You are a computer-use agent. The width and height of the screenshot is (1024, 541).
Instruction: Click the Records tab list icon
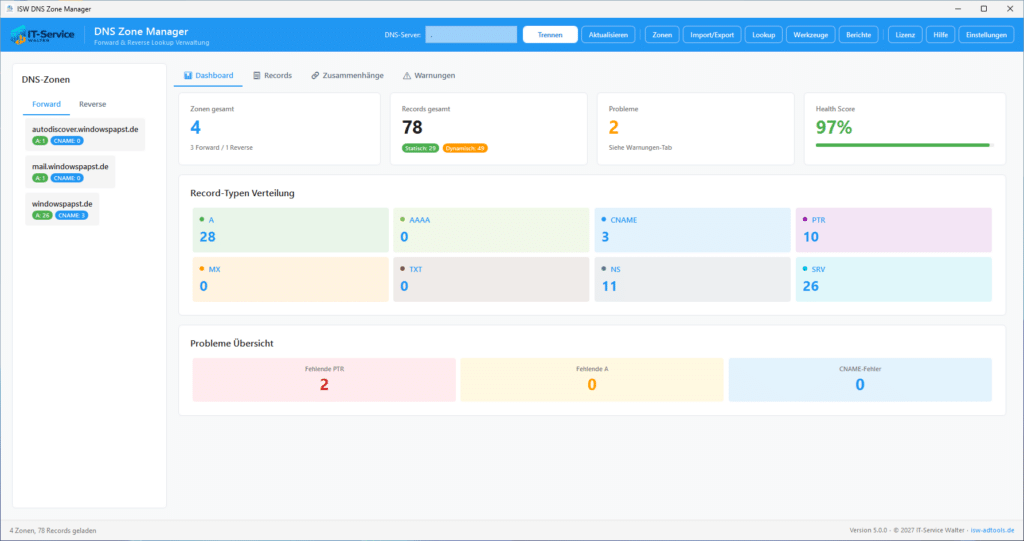(257, 76)
